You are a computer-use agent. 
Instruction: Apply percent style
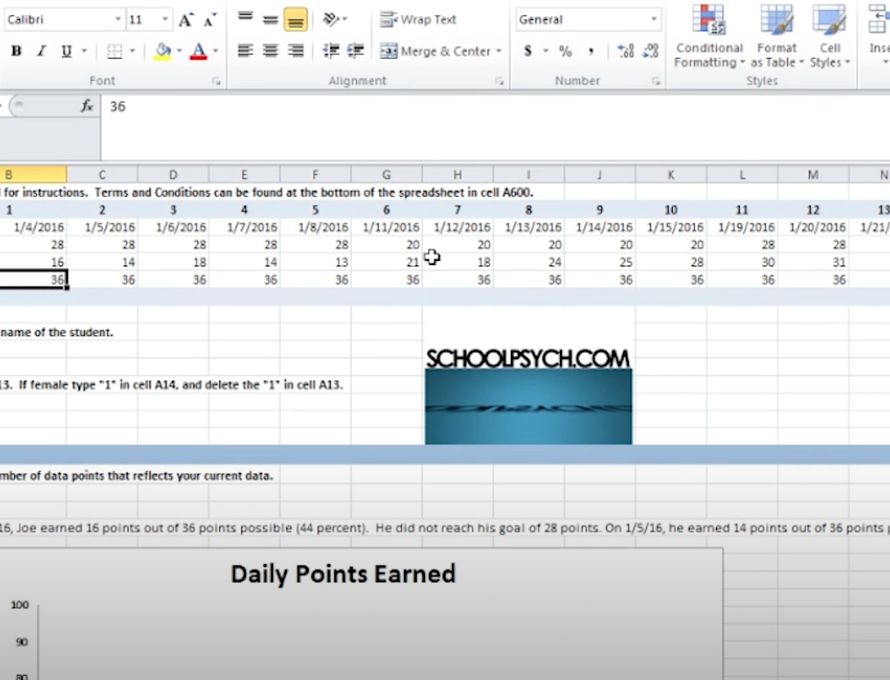point(565,51)
